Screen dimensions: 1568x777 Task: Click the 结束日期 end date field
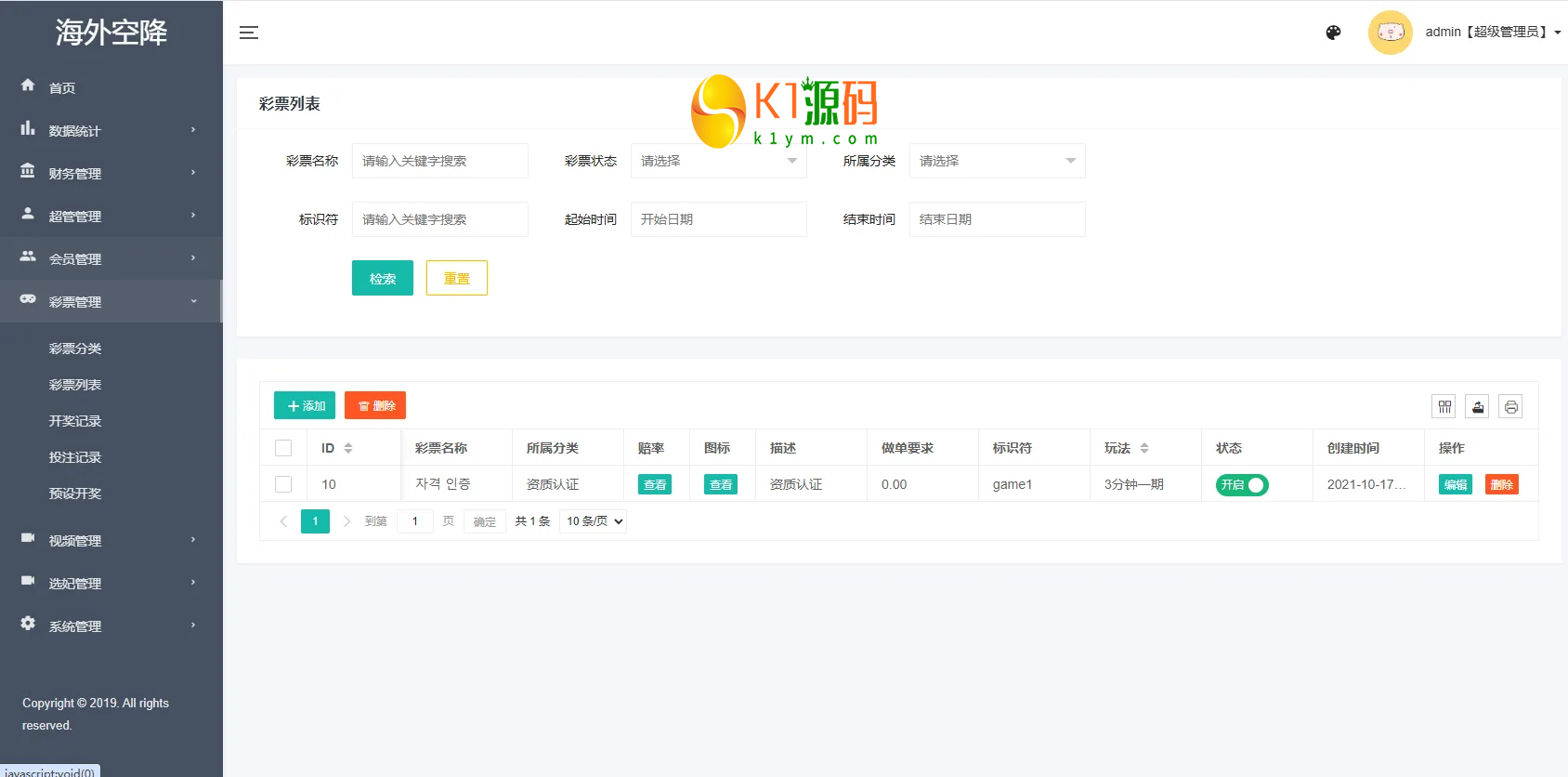point(998,219)
